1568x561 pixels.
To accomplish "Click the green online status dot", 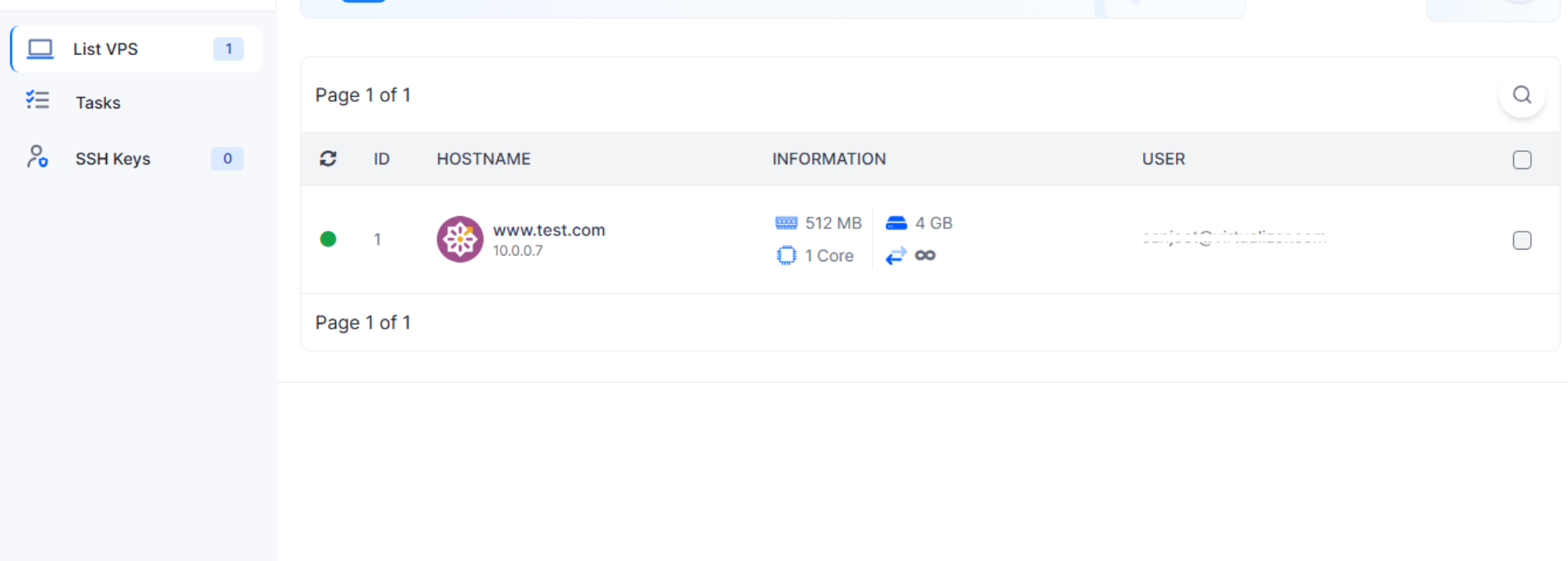I will (328, 239).
